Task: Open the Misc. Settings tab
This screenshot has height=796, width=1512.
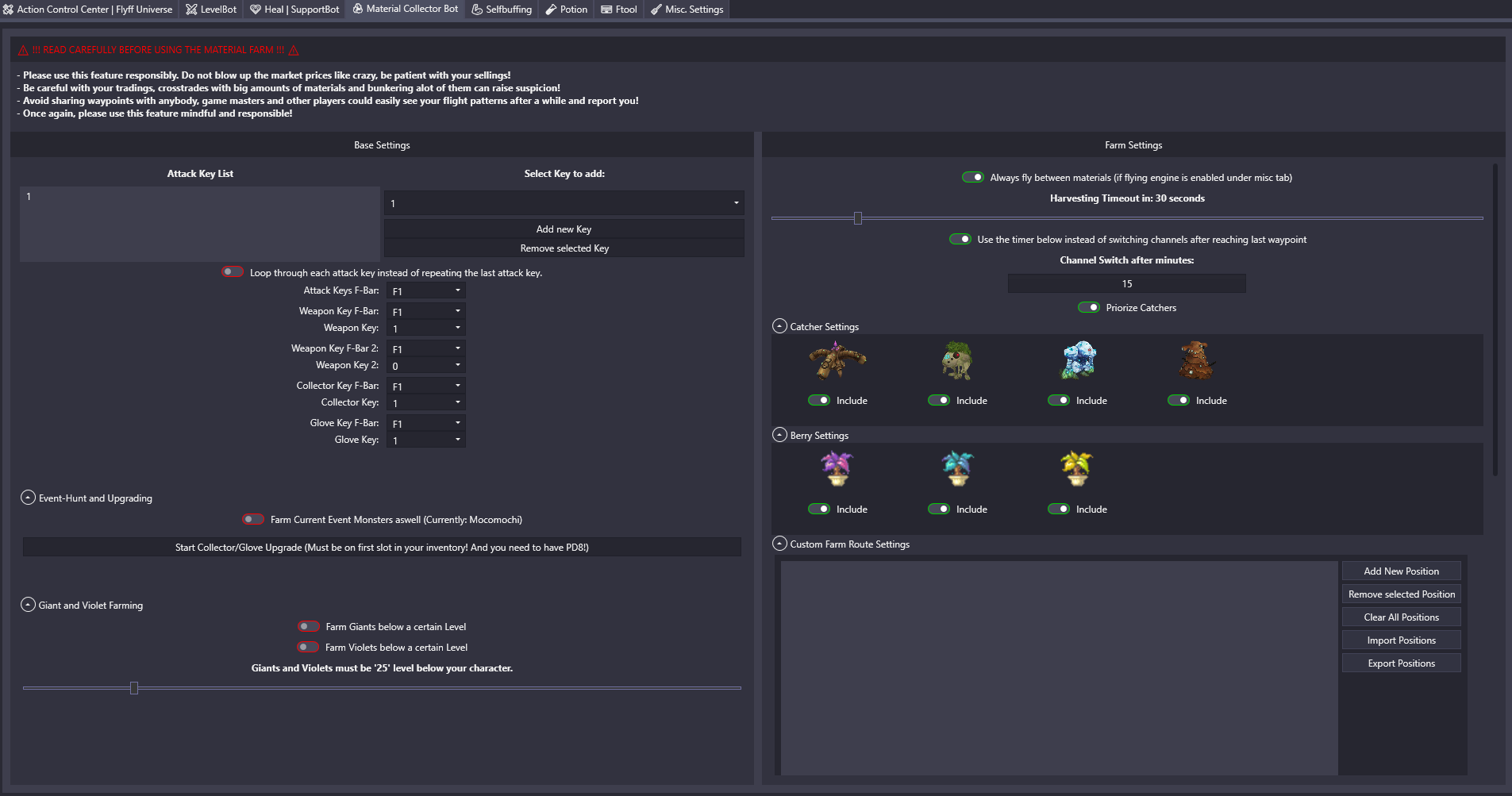Action: tap(687, 10)
